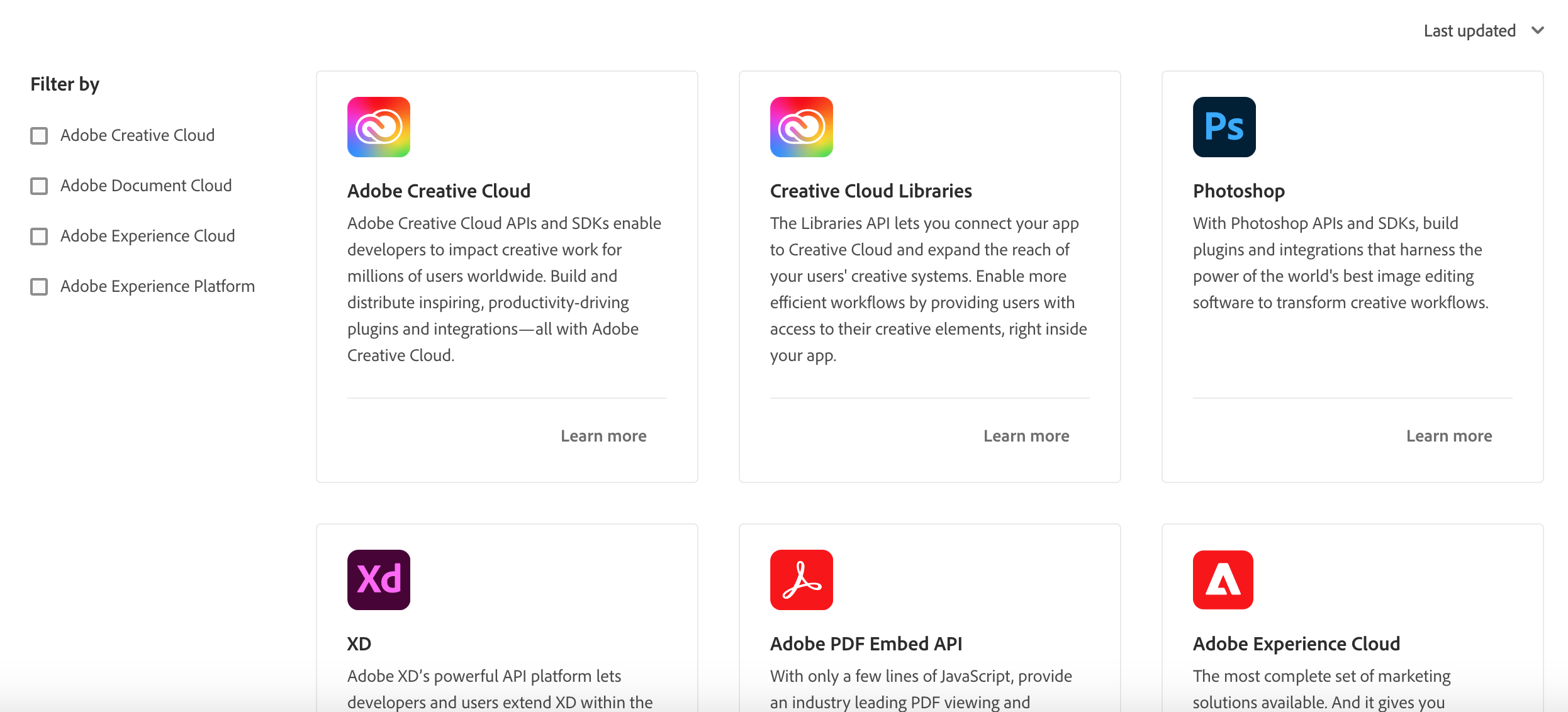Viewport: 1568px width, 712px height.
Task: Click the Adobe Creative Cloud card icon
Action: tap(378, 127)
